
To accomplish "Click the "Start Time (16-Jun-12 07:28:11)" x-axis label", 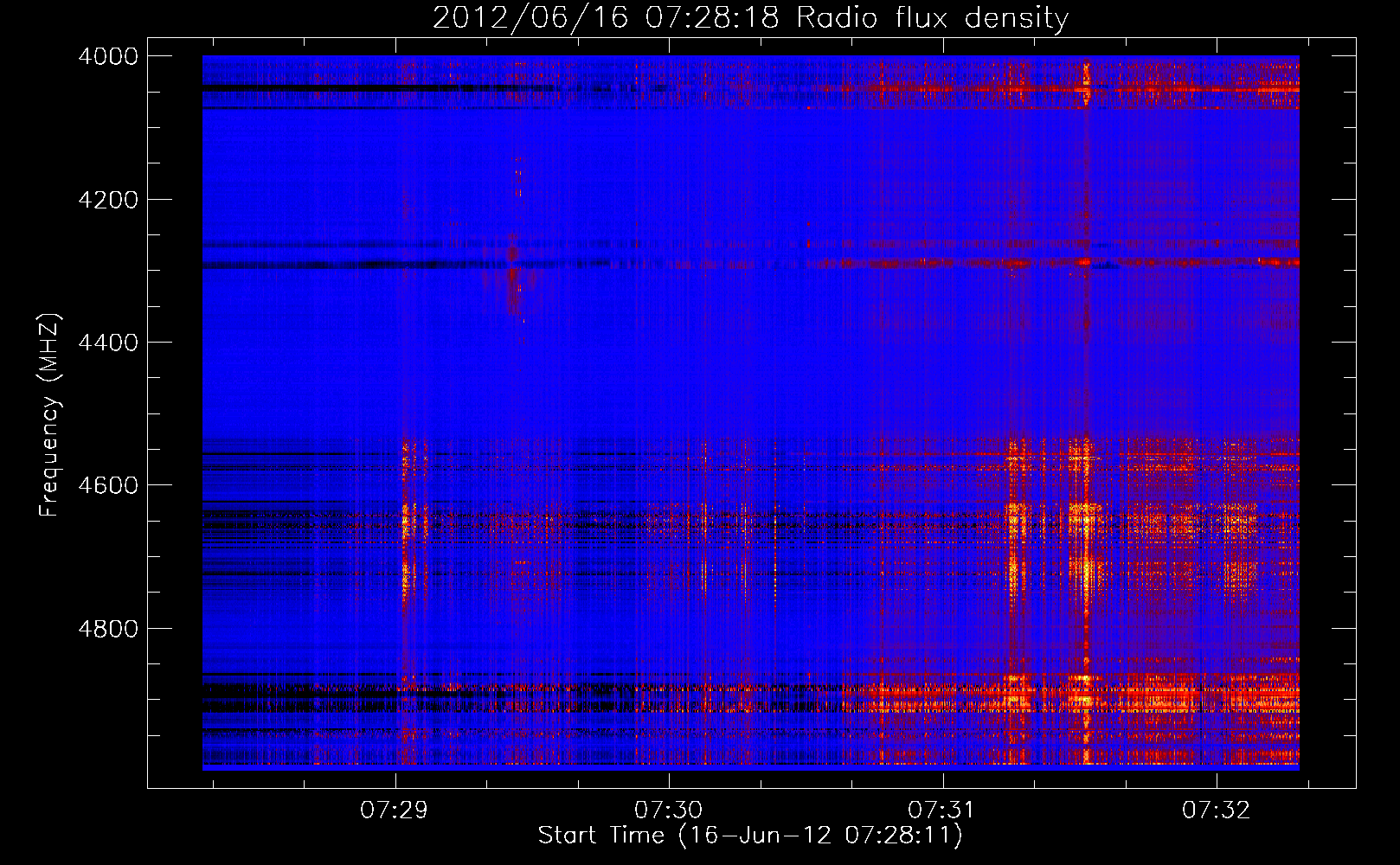I will (x=750, y=836).
